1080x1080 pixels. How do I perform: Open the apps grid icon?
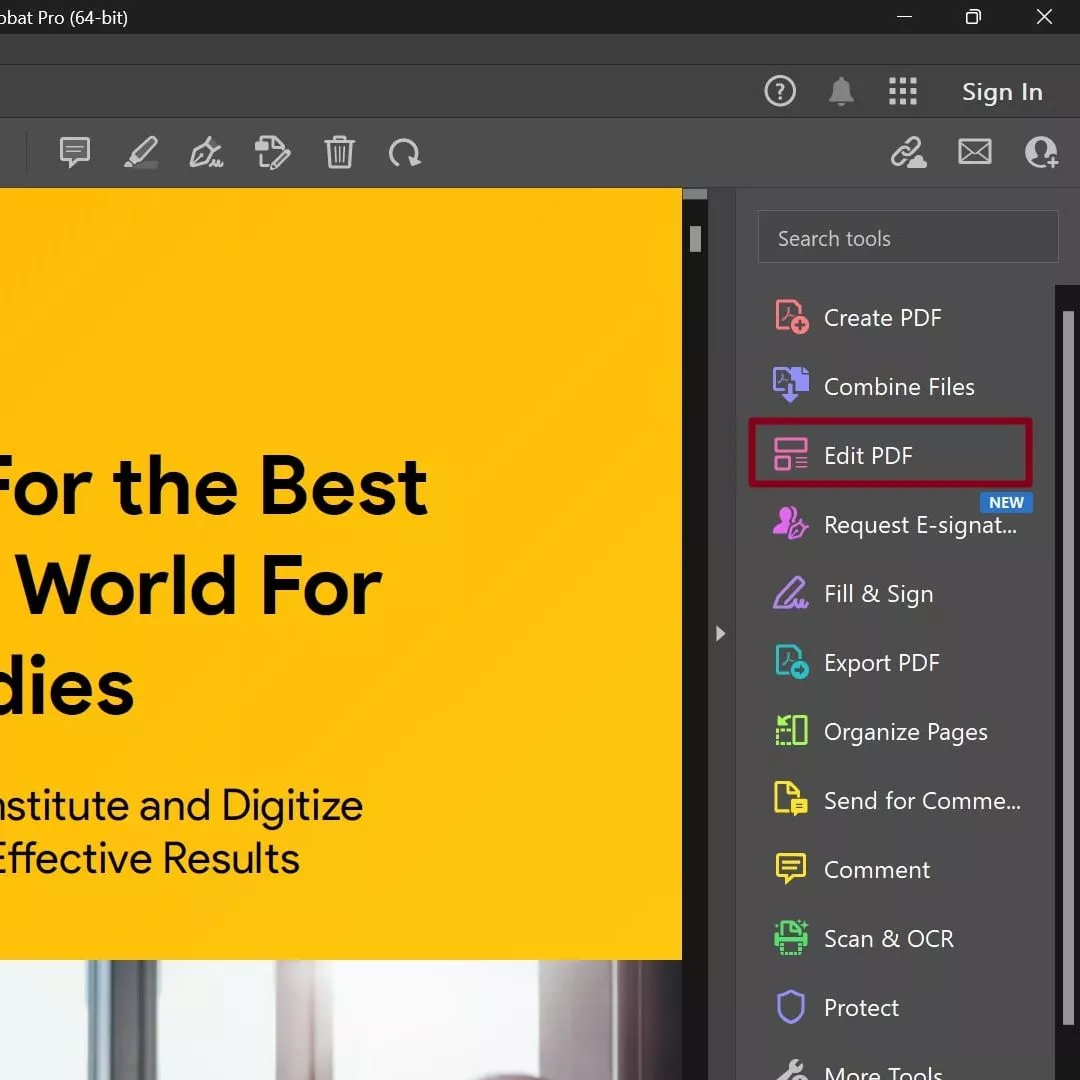click(x=902, y=91)
